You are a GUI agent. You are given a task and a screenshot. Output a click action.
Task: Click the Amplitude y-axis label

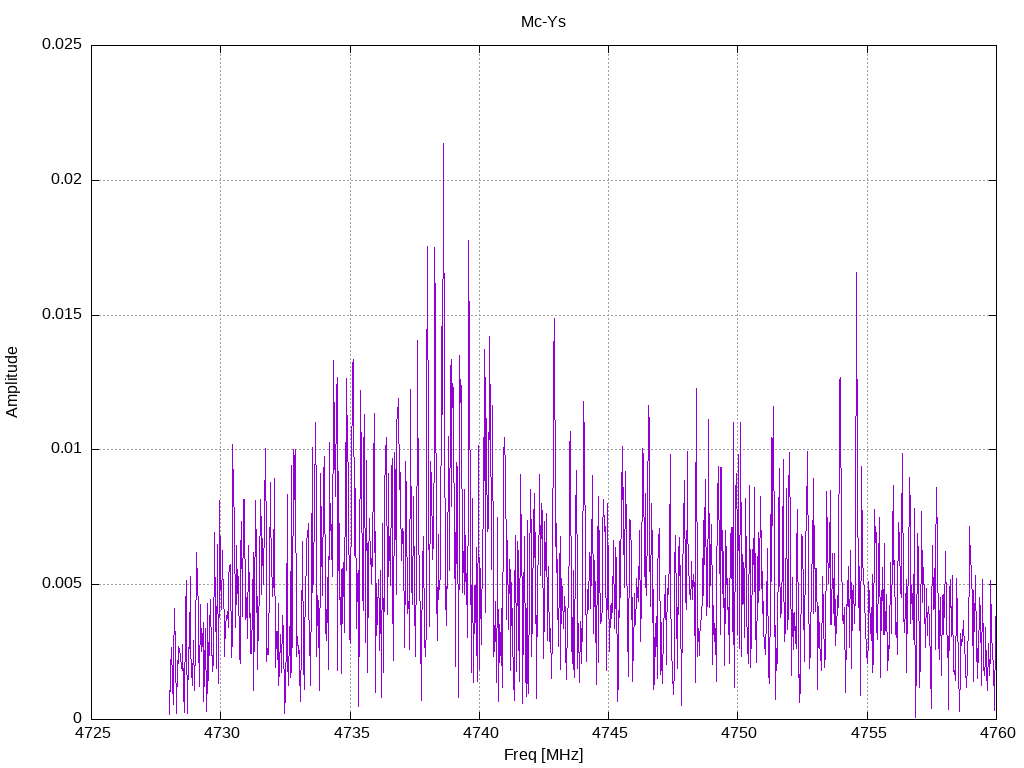click(12, 382)
